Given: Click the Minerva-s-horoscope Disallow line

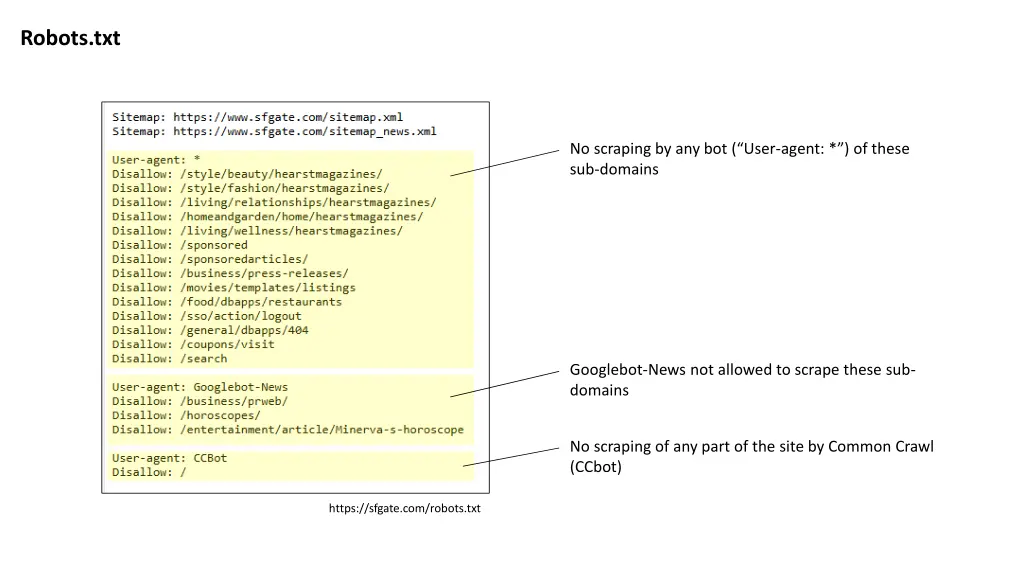Looking at the screenshot, I should [288, 430].
